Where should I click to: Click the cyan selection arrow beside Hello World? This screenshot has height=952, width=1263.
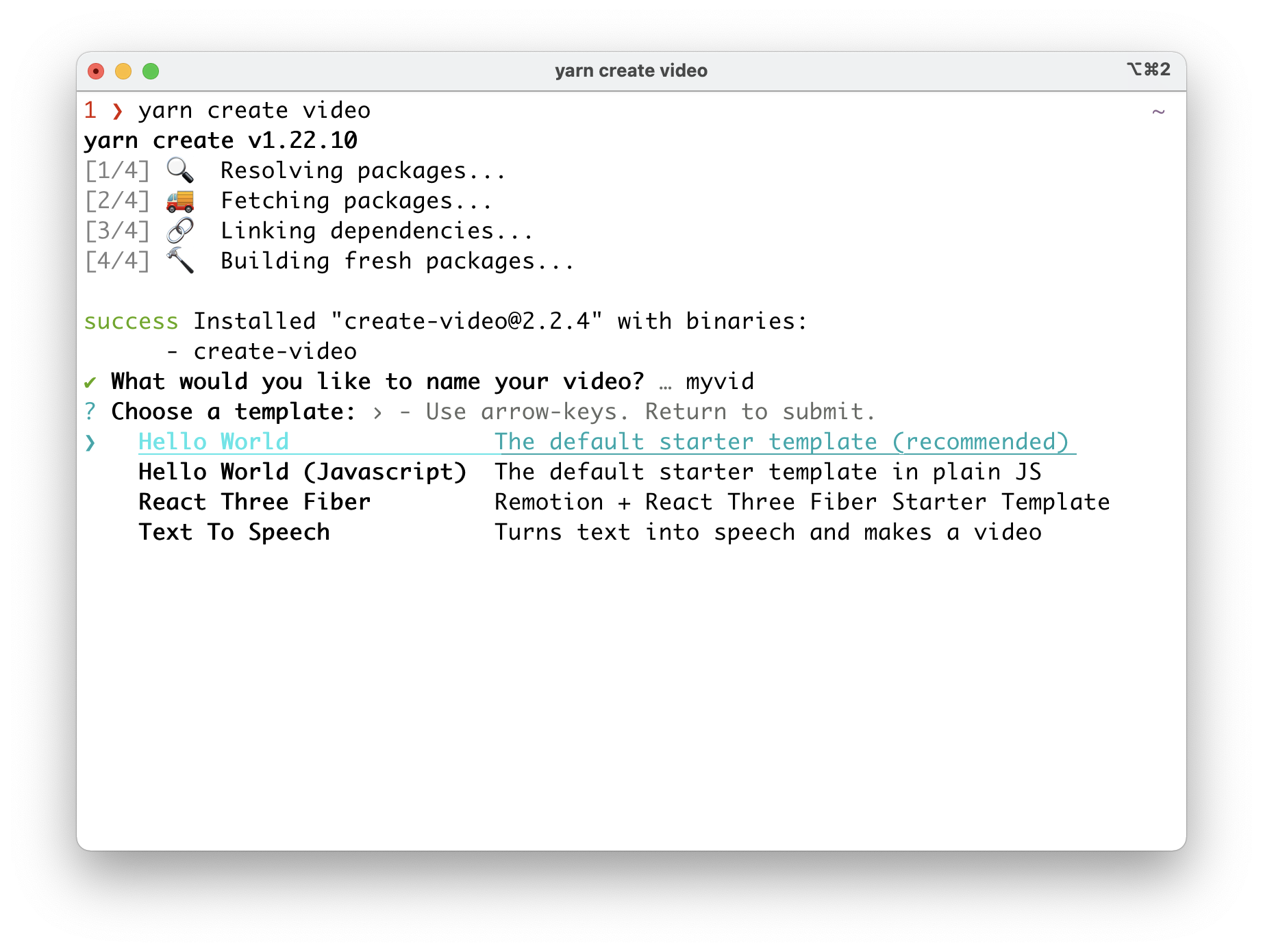90,443
